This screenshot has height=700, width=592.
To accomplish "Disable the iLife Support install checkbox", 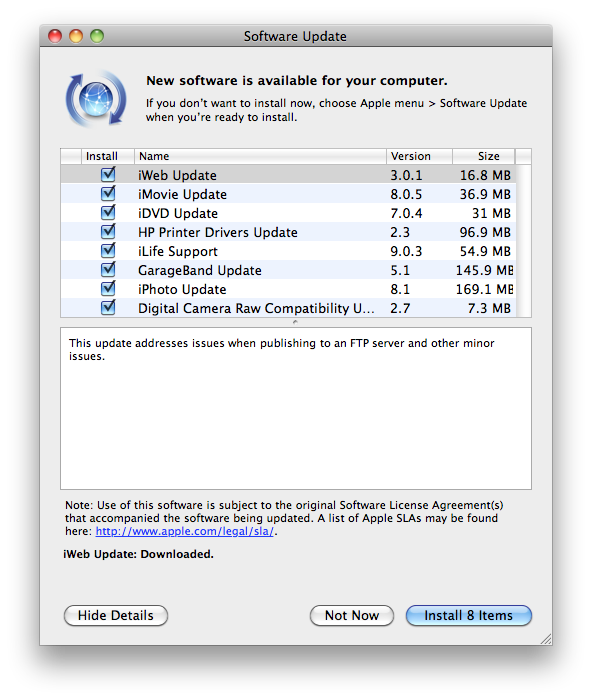I will coord(108,250).
